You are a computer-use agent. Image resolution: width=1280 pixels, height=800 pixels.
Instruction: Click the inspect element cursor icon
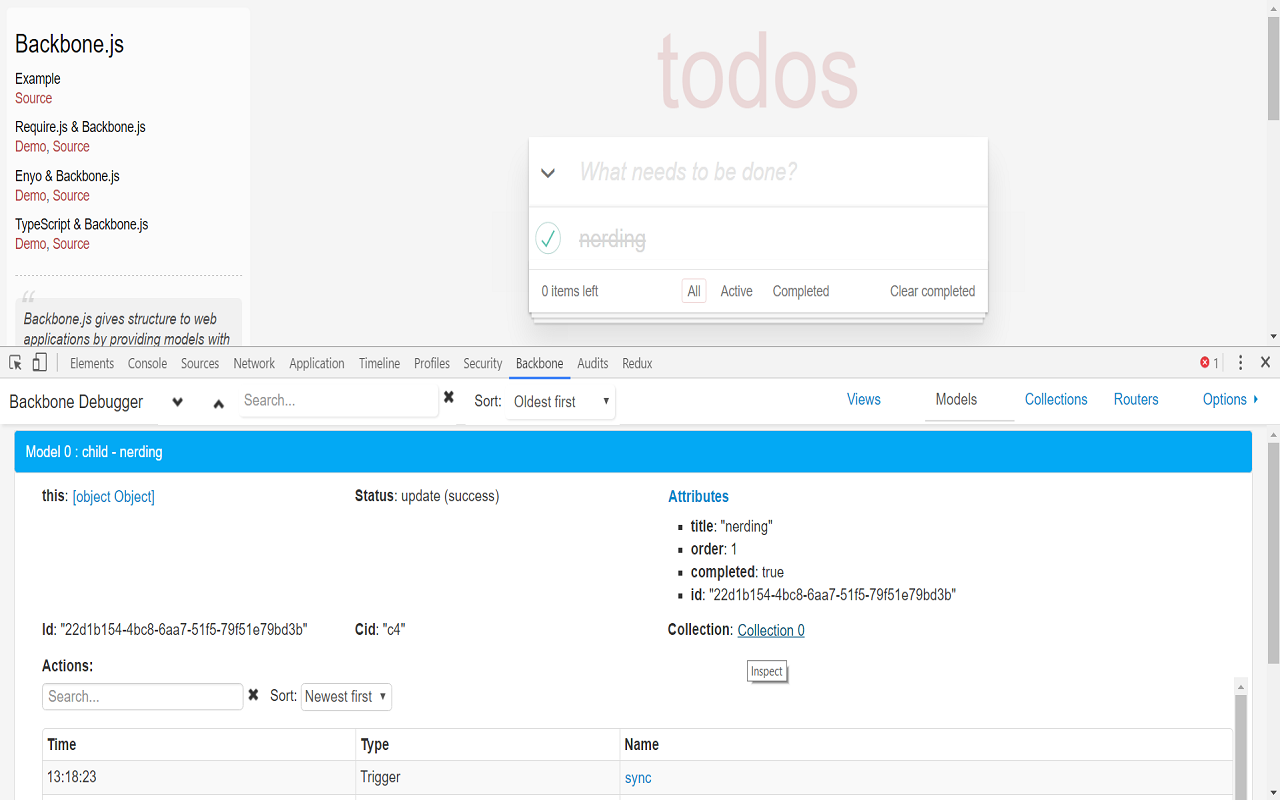(x=16, y=363)
